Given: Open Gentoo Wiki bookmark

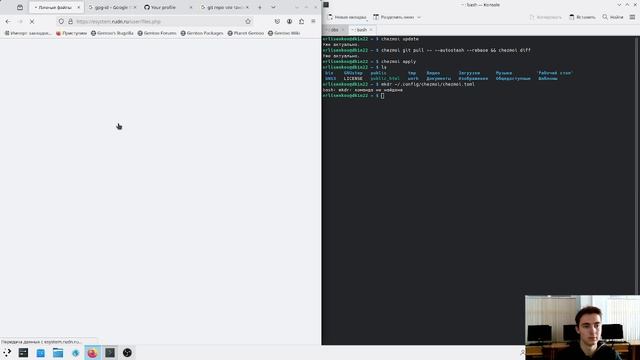Looking at the screenshot, I should pos(284,33).
